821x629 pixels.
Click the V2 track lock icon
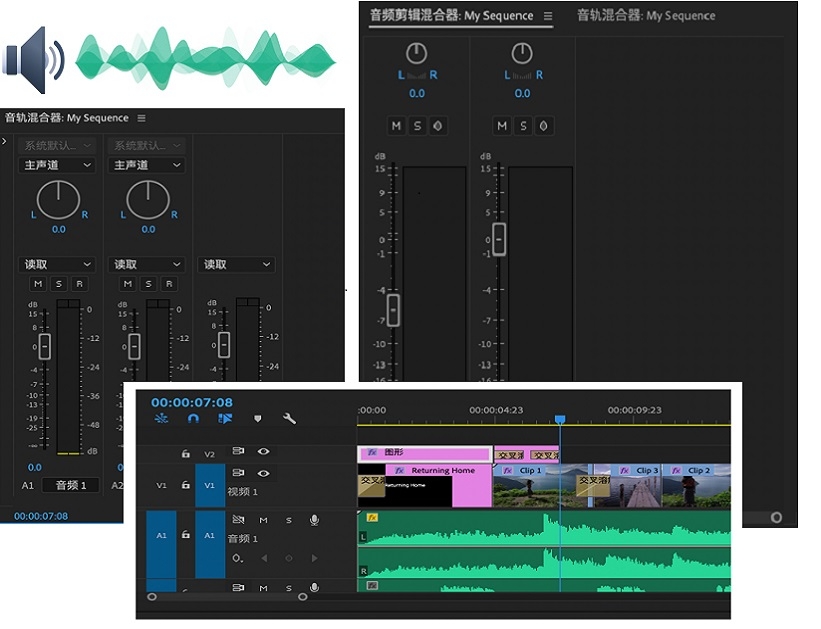(x=186, y=454)
